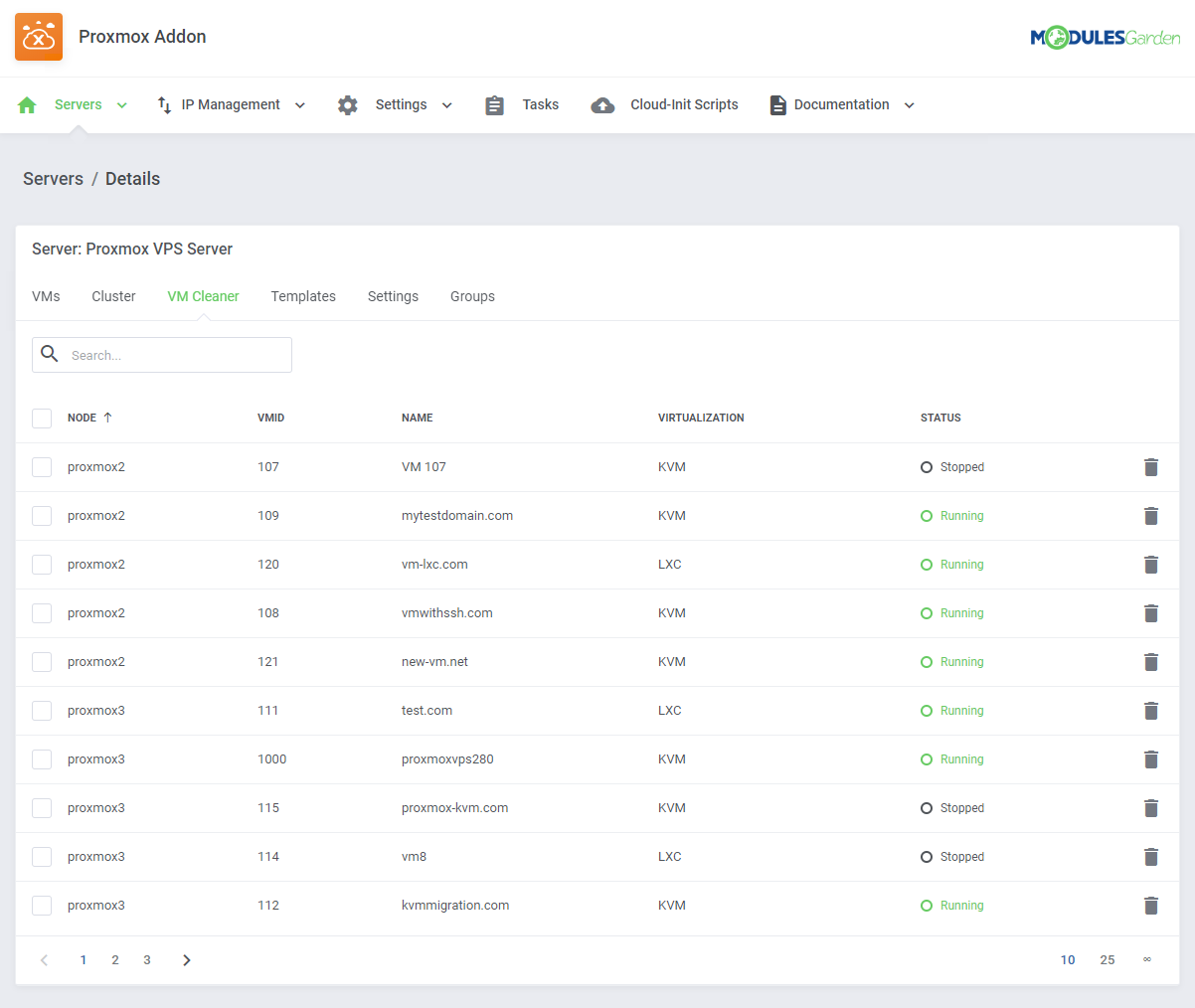This screenshot has width=1195, height=1008.
Task: Click the Documentation file icon
Action: point(778,105)
